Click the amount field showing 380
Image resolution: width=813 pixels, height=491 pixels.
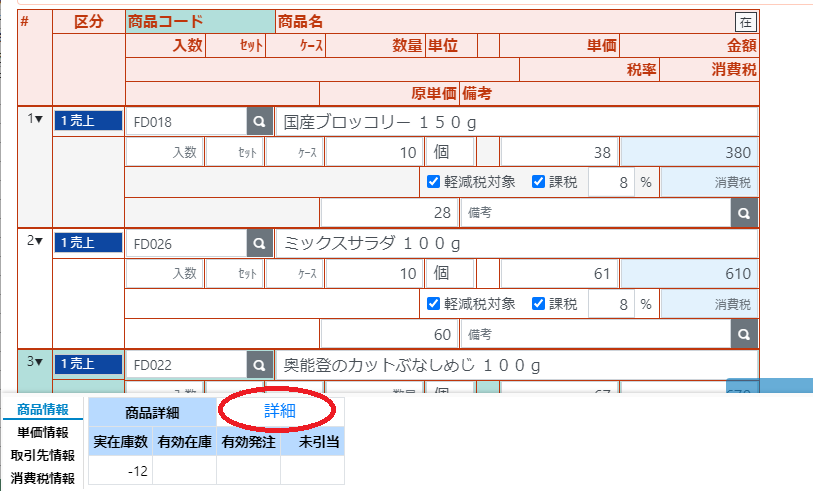tap(690, 152)
